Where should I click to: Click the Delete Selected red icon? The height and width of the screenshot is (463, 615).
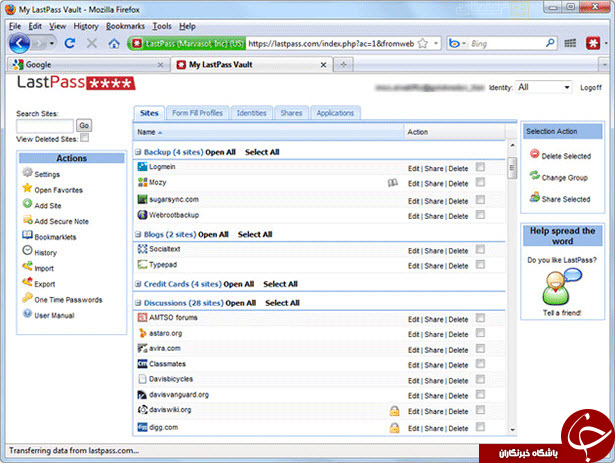coord(534,154)
